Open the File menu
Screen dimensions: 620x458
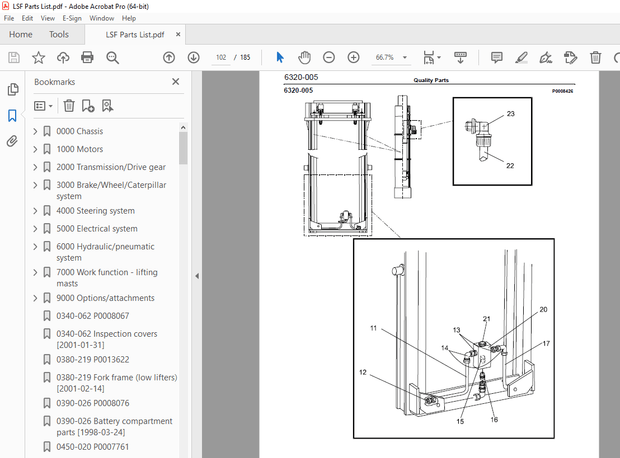(9, 18)
